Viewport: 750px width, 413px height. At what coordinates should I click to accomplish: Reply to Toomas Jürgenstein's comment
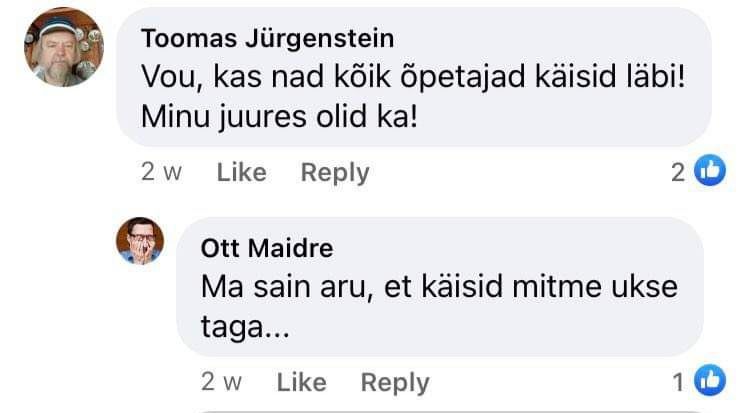[335, 172]
